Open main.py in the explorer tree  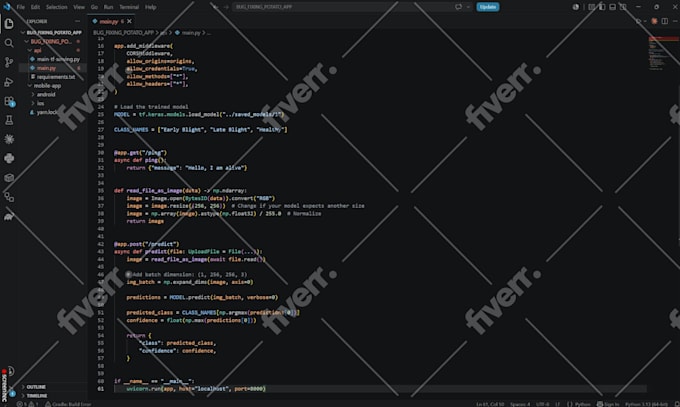(x=52, y=68)
